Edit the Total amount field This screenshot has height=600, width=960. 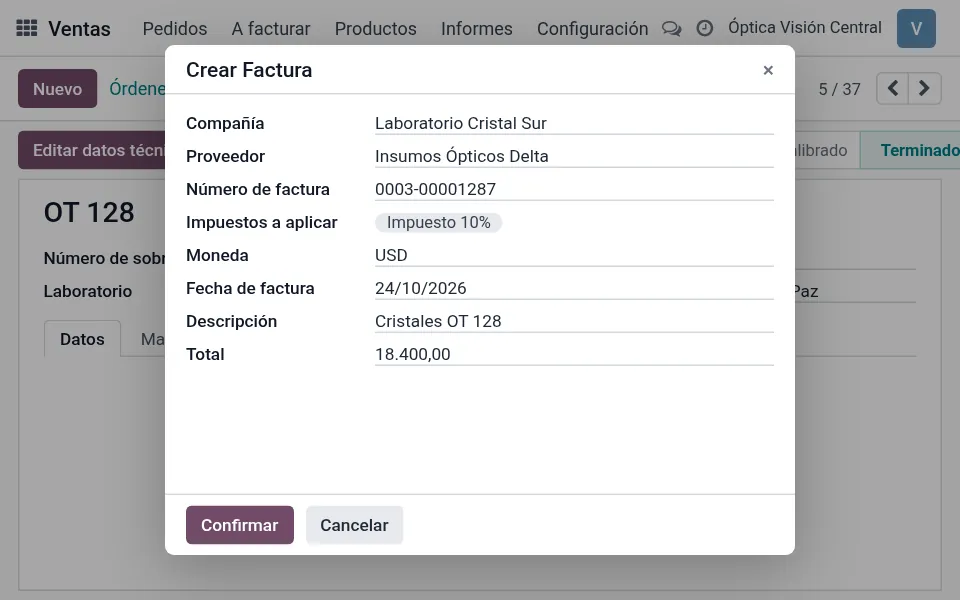pos(574,354)
